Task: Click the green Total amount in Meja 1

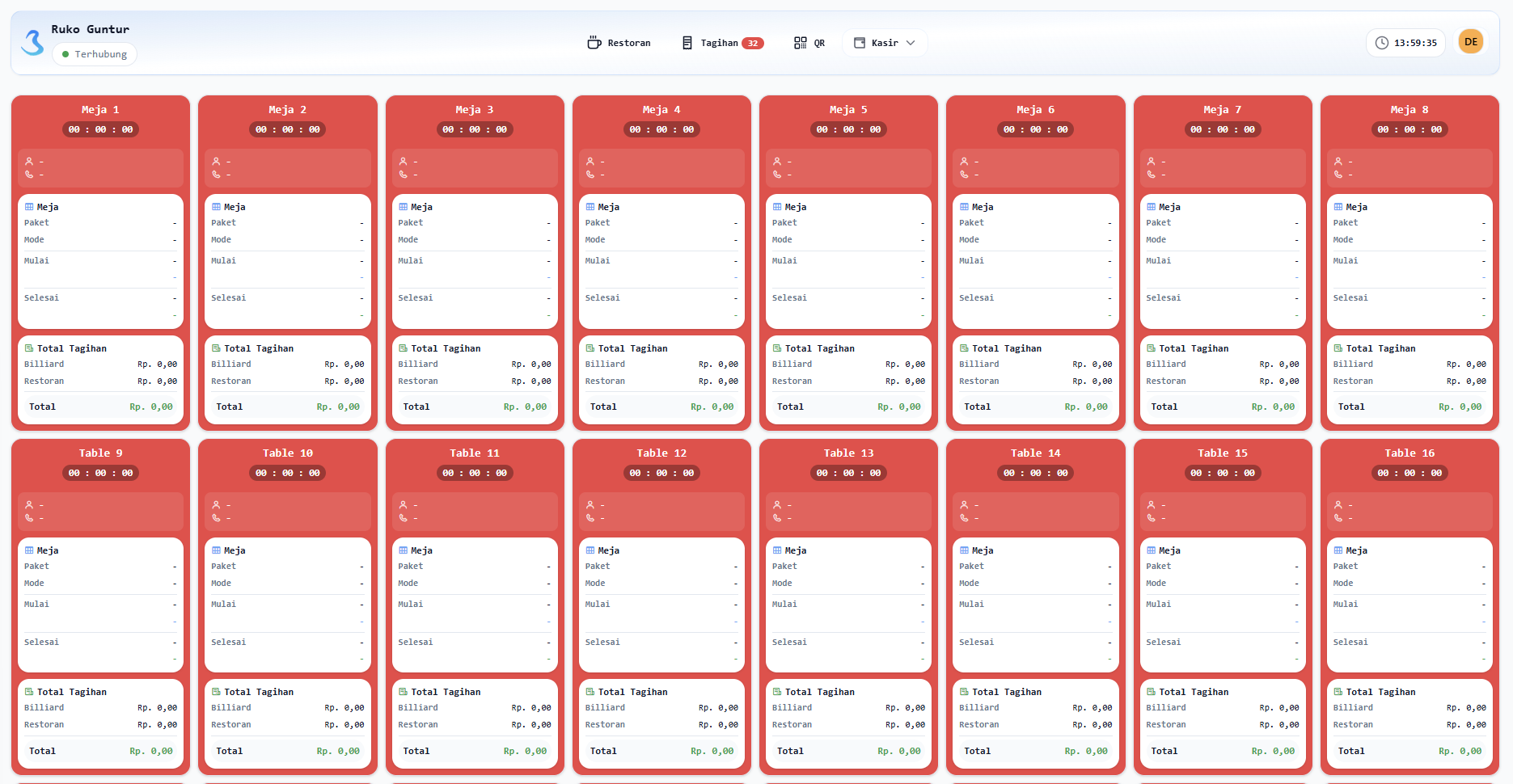Action: pyautogui.click(x=151, y=407)
